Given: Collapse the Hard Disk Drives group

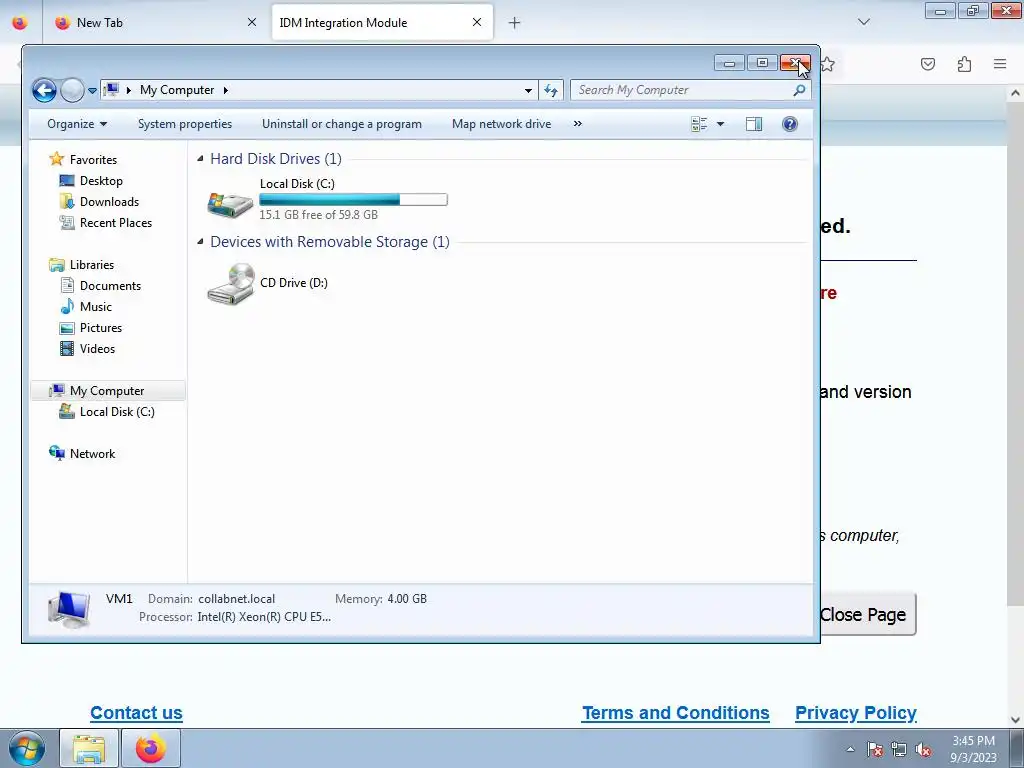Looking at the screenshot, I should click(x=200, y=159).
